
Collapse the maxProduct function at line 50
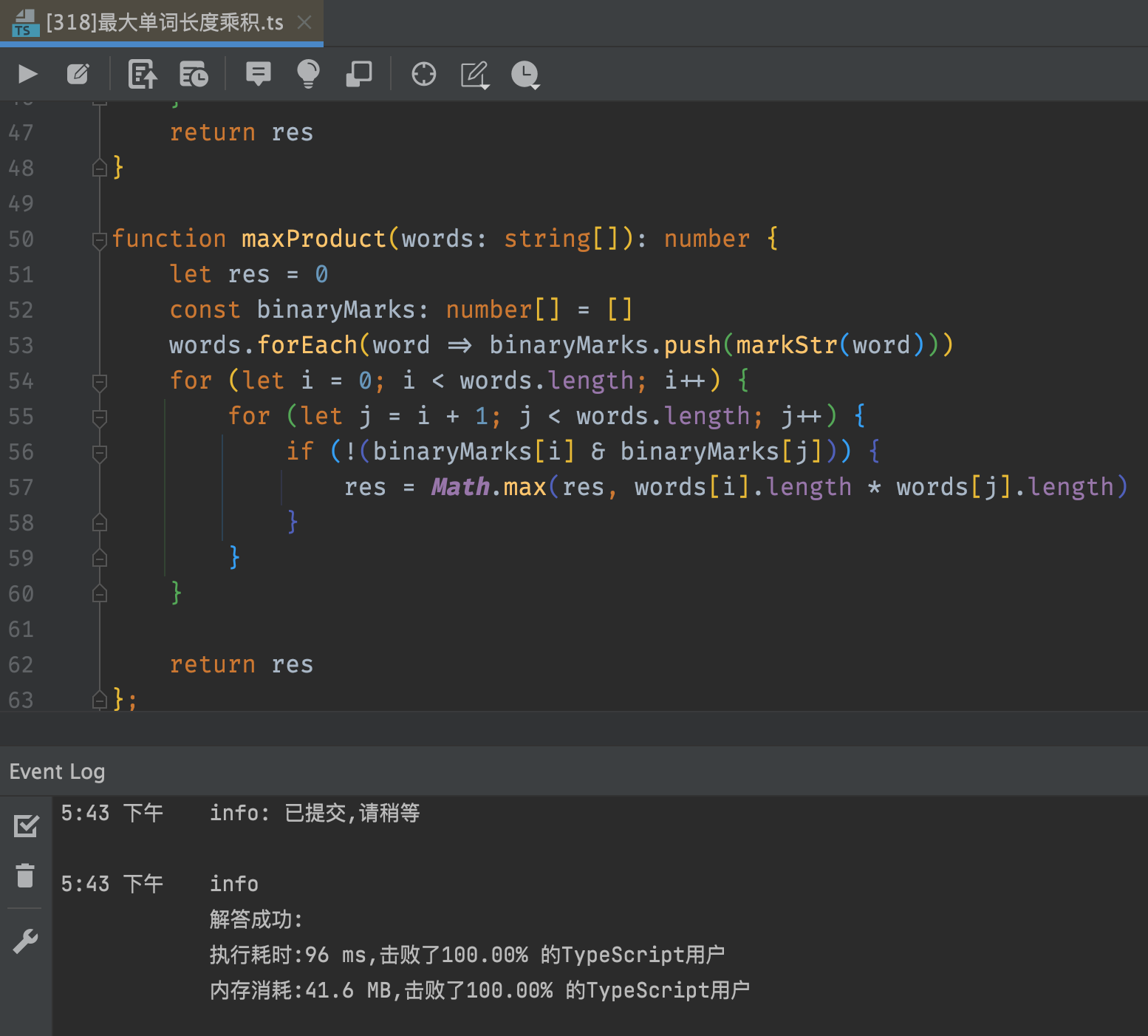[100, 240]
